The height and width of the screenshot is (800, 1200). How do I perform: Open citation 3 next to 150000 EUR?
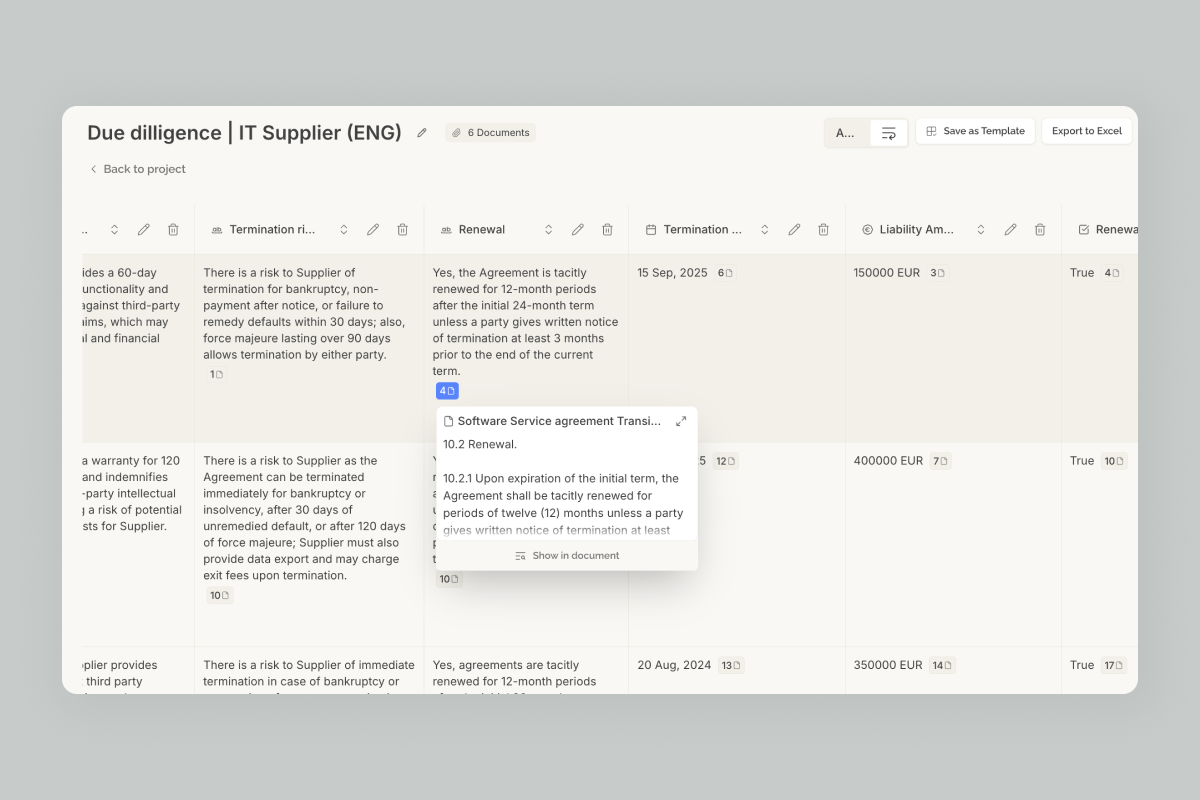pyautogui.click(x=937, y=273)
